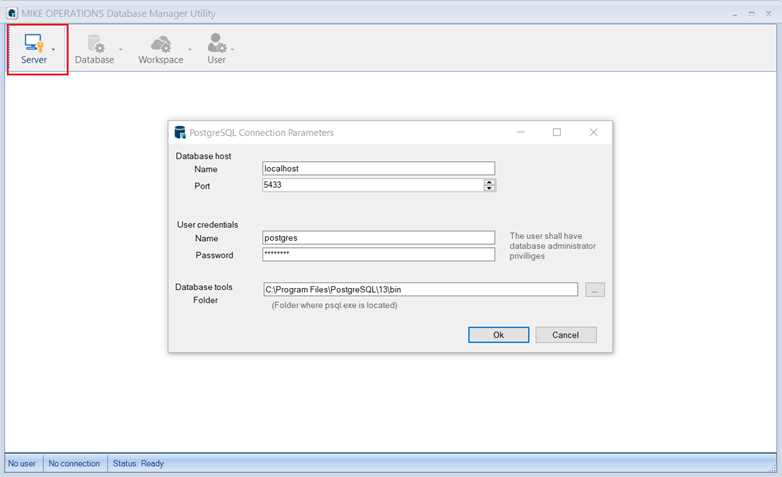Focus the Database host Name field
This screenshot has width=782, height=477.
379,168
